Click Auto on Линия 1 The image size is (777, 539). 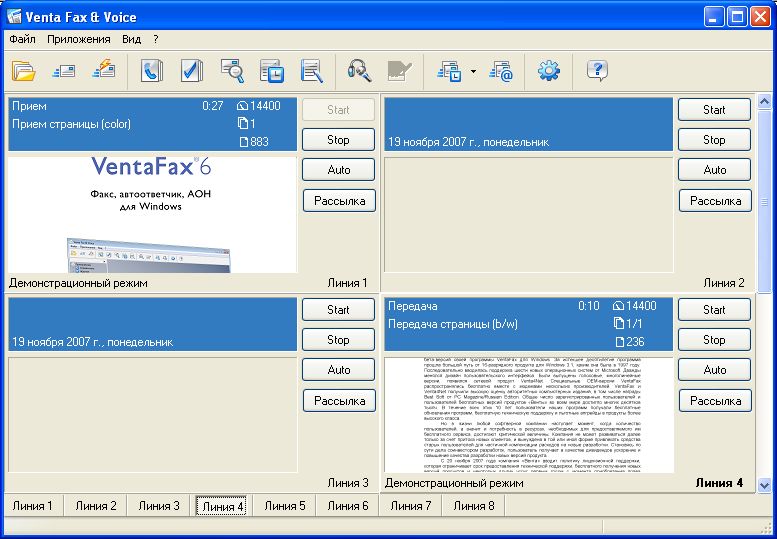coord(338,170)
